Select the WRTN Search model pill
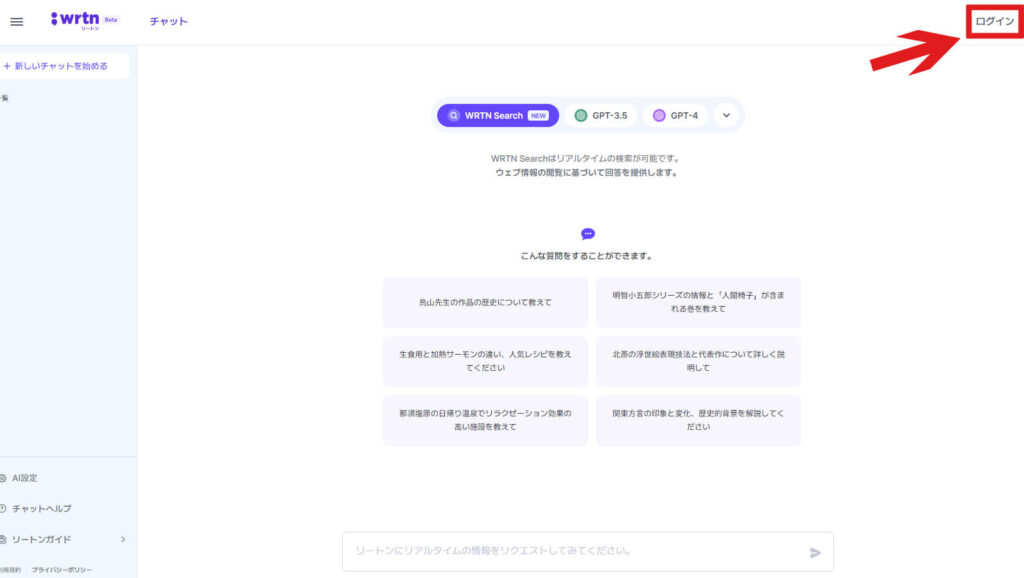This screenshot has width=1024, height=578. coord(496,115)
